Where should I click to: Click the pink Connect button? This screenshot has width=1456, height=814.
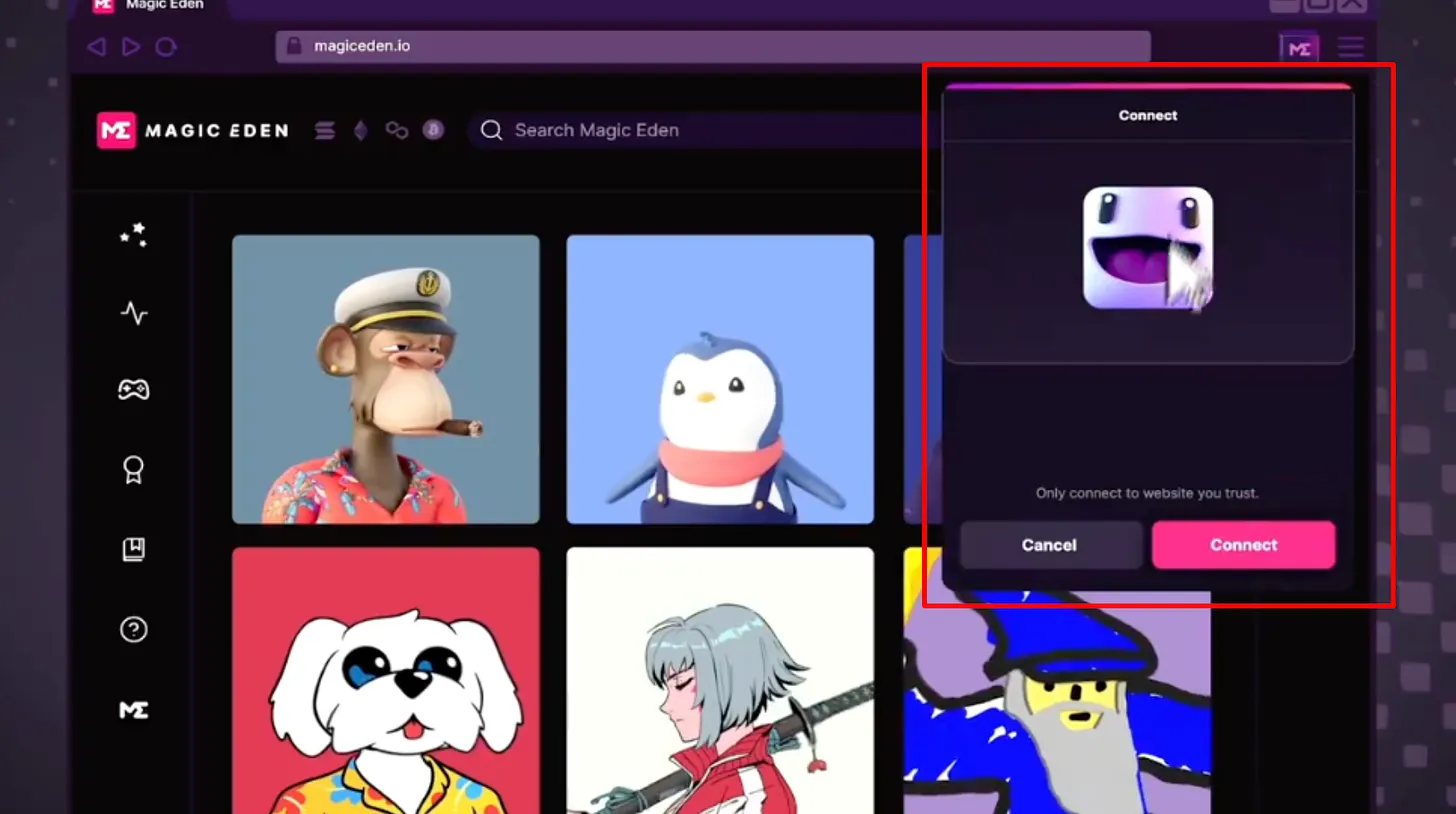click(1243, 545)
